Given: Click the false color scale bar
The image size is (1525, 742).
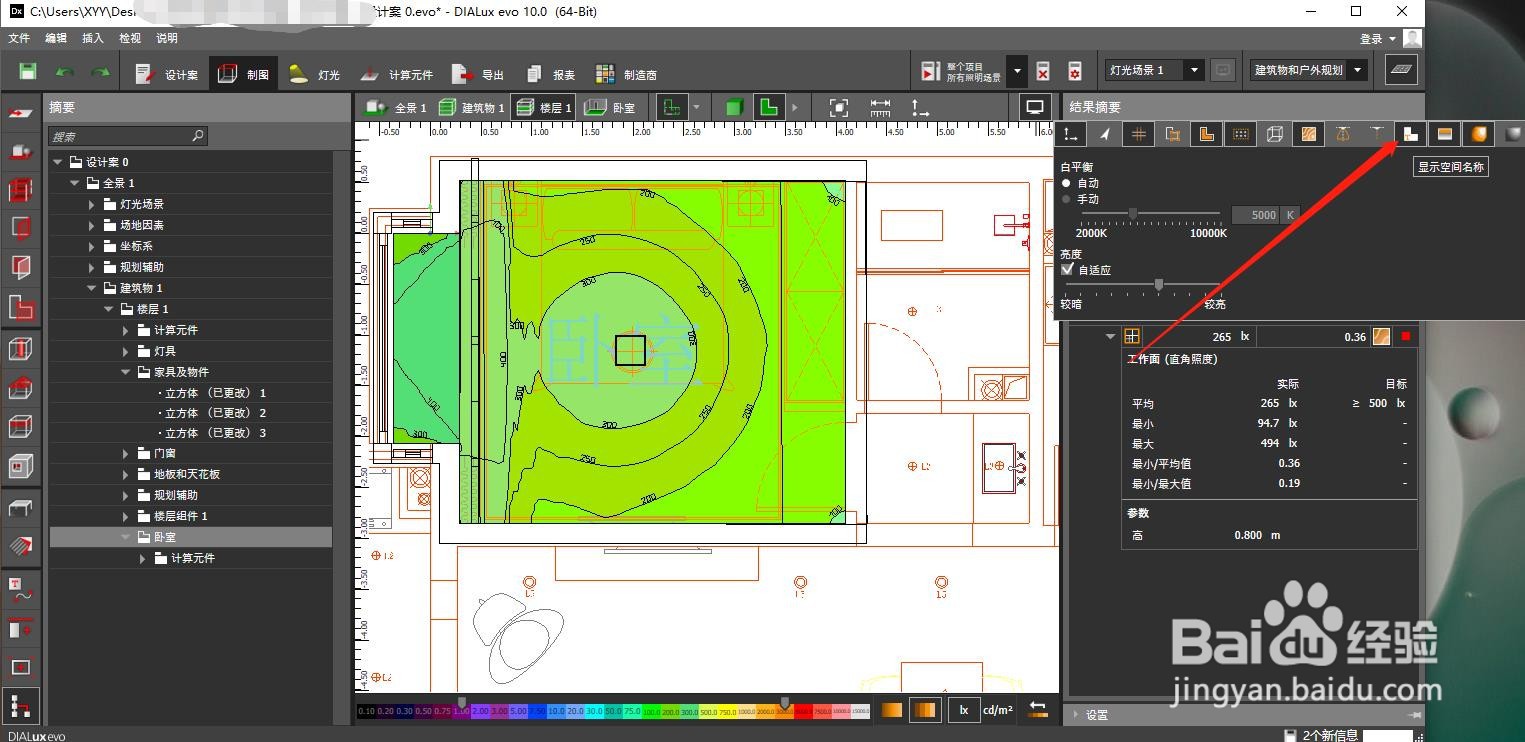Looking at the screenshot, I should pos(614,711).
